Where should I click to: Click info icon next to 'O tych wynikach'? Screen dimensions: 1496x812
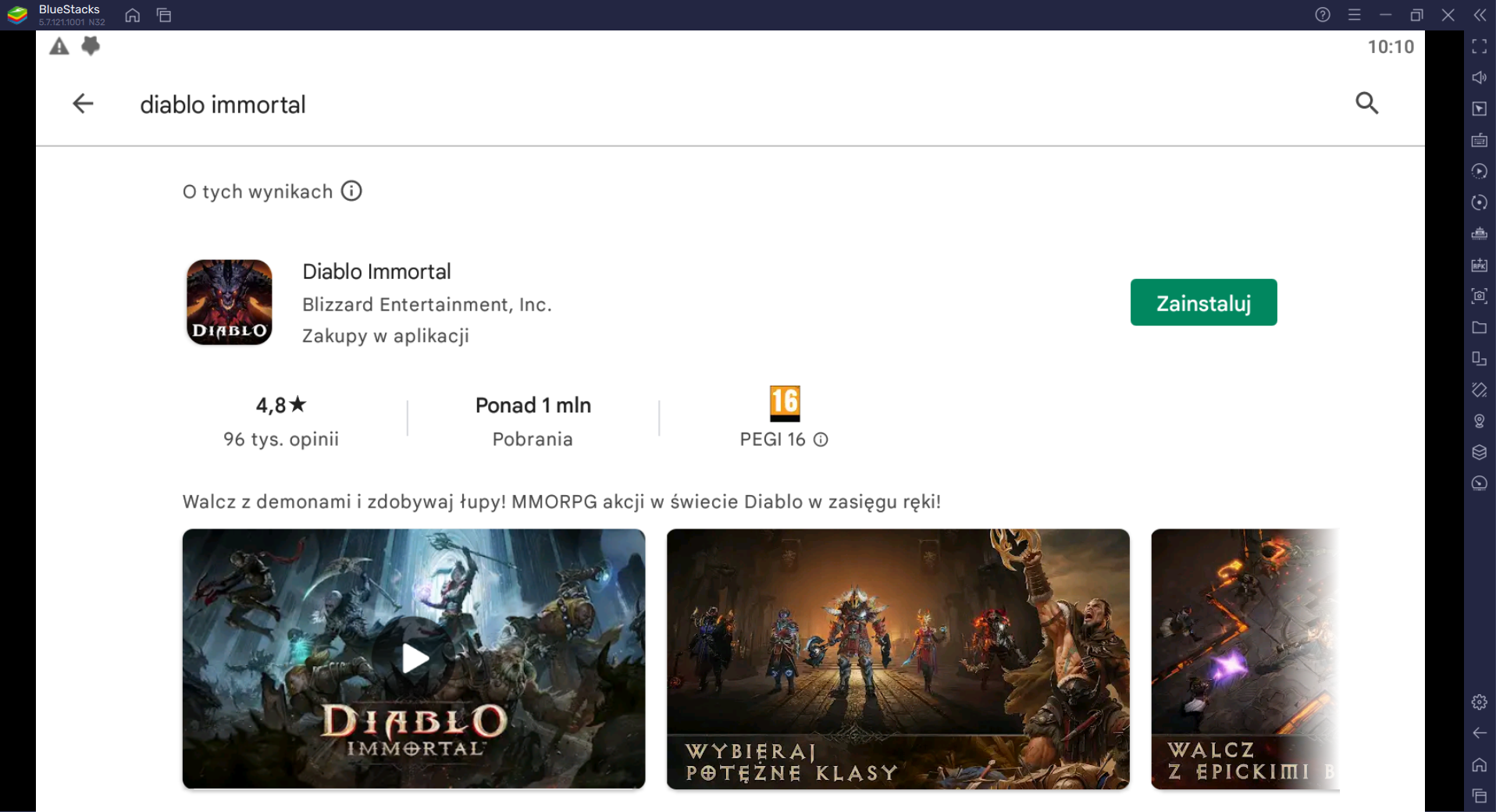point(351,191)
